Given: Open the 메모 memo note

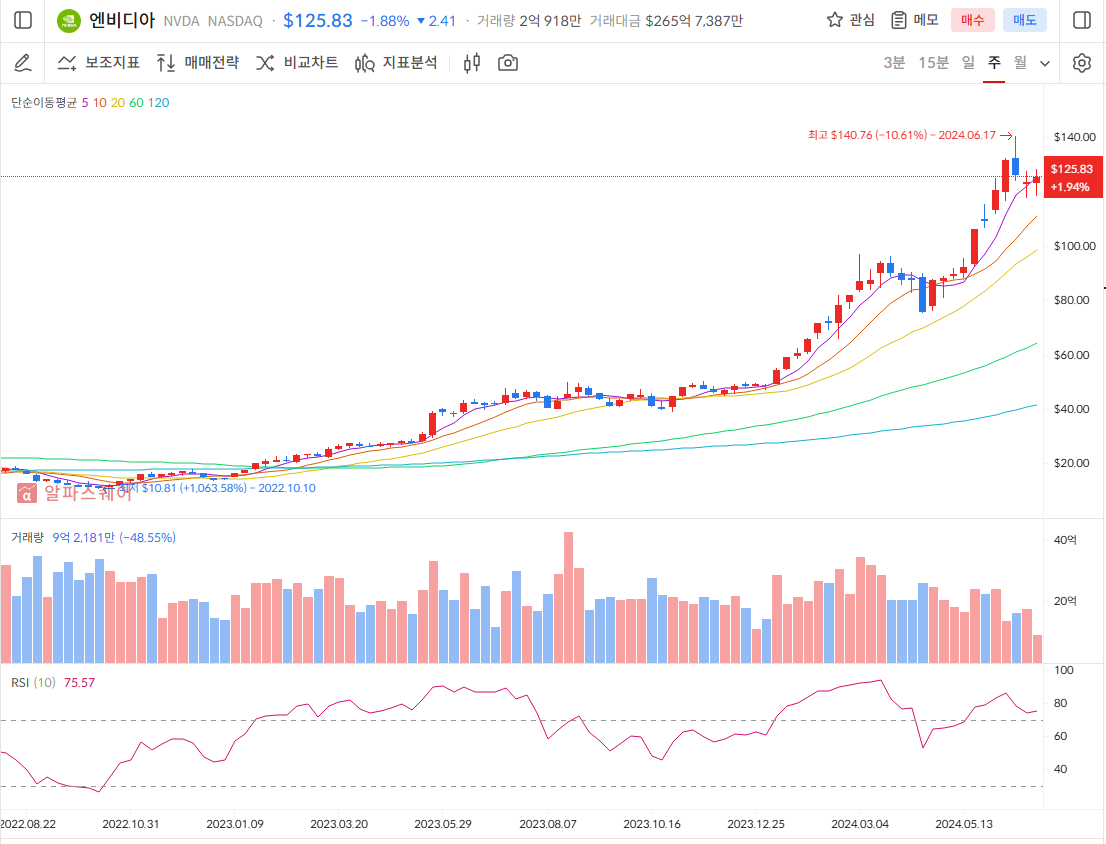Looking at the screenshot, I should pos(915,20).
